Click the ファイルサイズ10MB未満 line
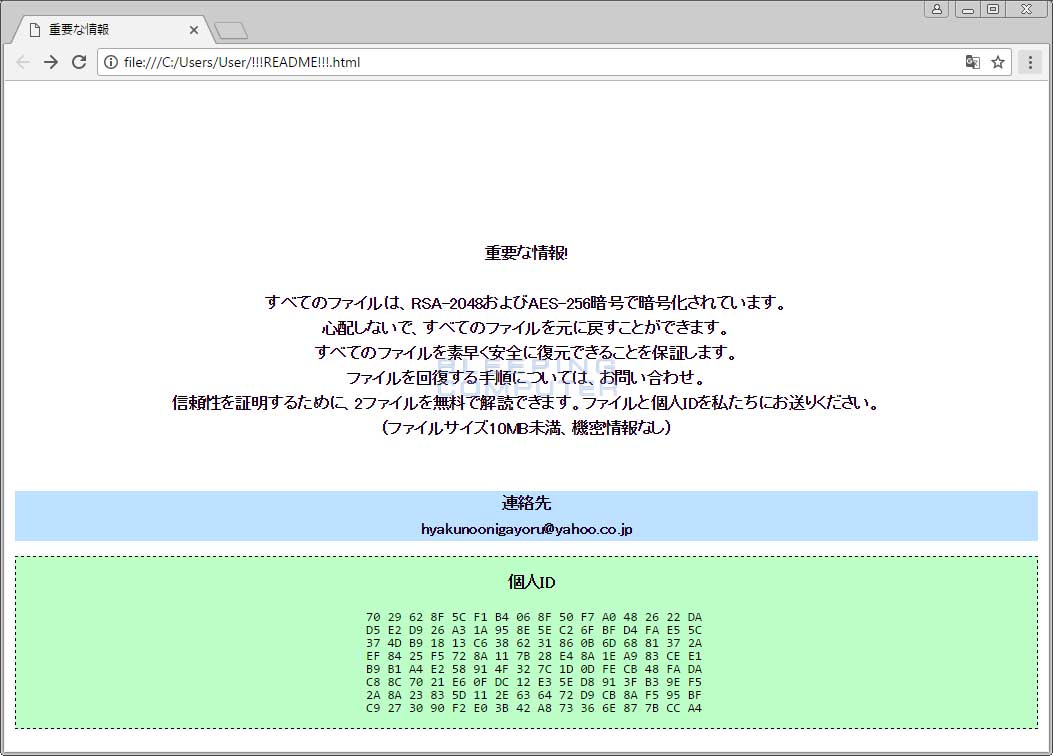The width and height of the screenshot is (1053, 756). pos(526,428)
